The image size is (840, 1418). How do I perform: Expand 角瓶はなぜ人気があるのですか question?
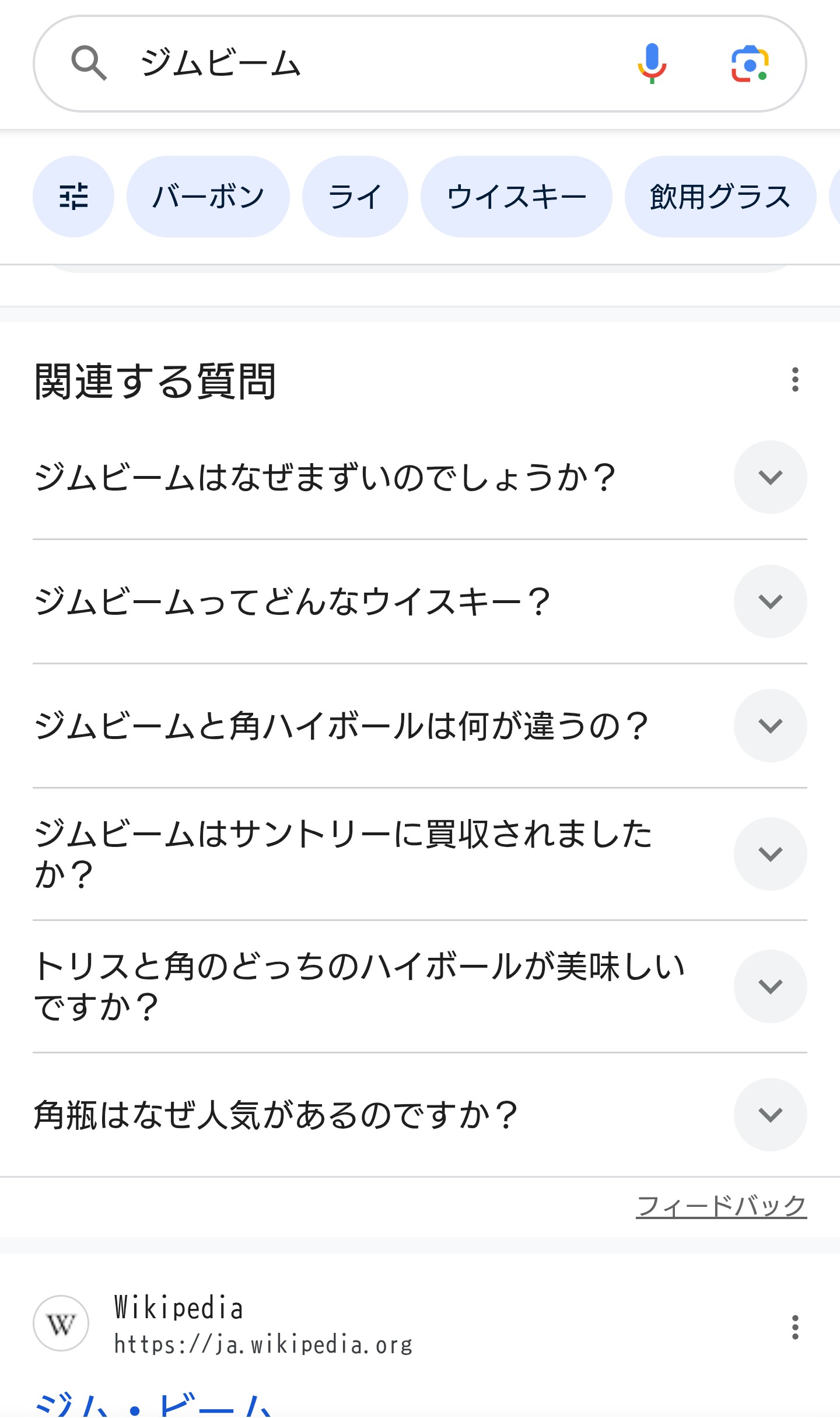[x=770, y=1115]
